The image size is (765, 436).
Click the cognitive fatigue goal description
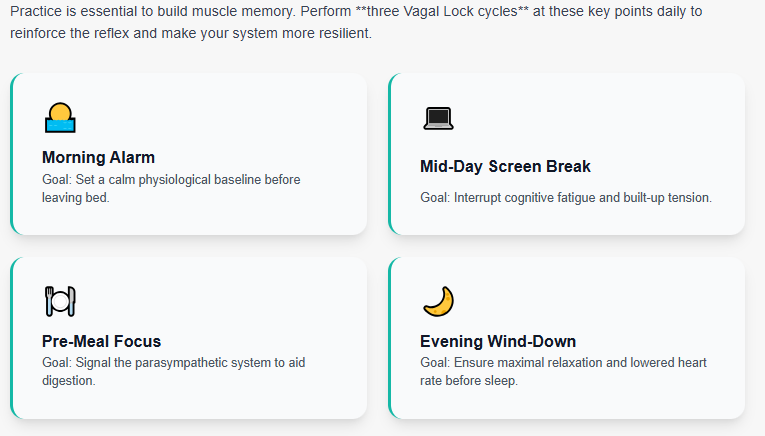566,197
